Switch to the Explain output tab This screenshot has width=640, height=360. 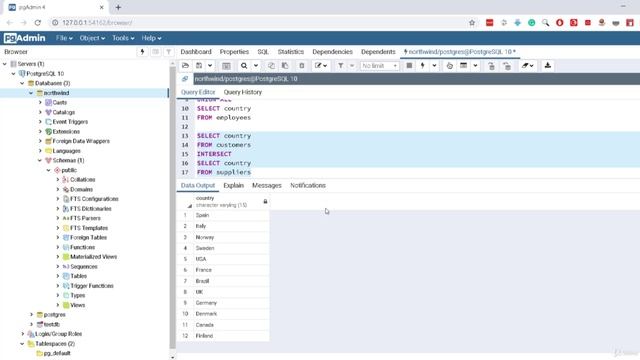[x=233, y=185]
